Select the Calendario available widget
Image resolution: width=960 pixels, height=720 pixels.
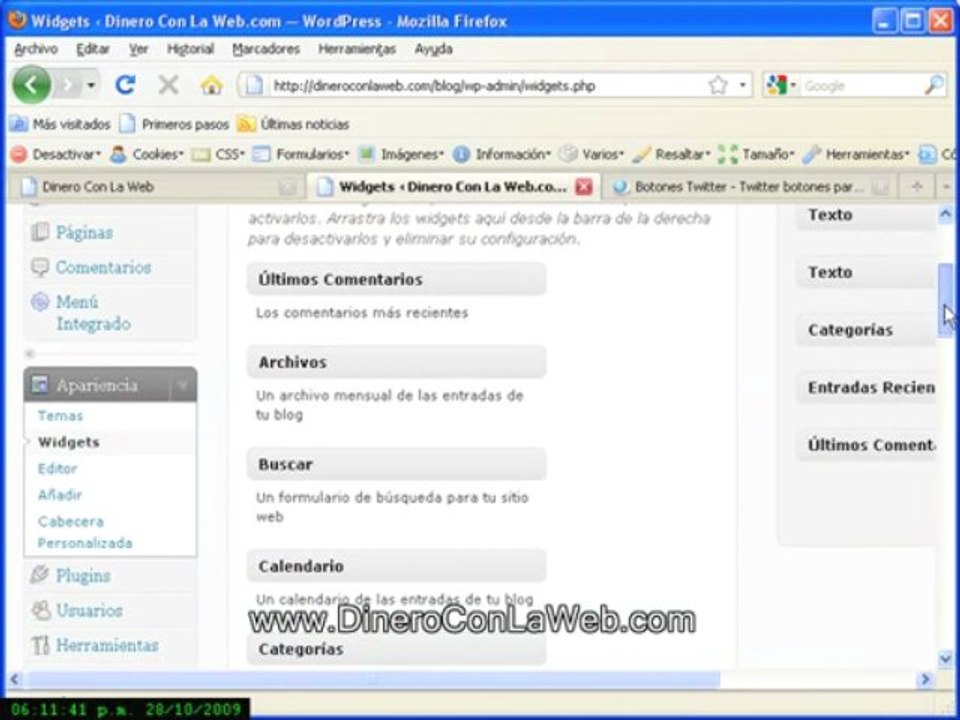tap(396, 566)
